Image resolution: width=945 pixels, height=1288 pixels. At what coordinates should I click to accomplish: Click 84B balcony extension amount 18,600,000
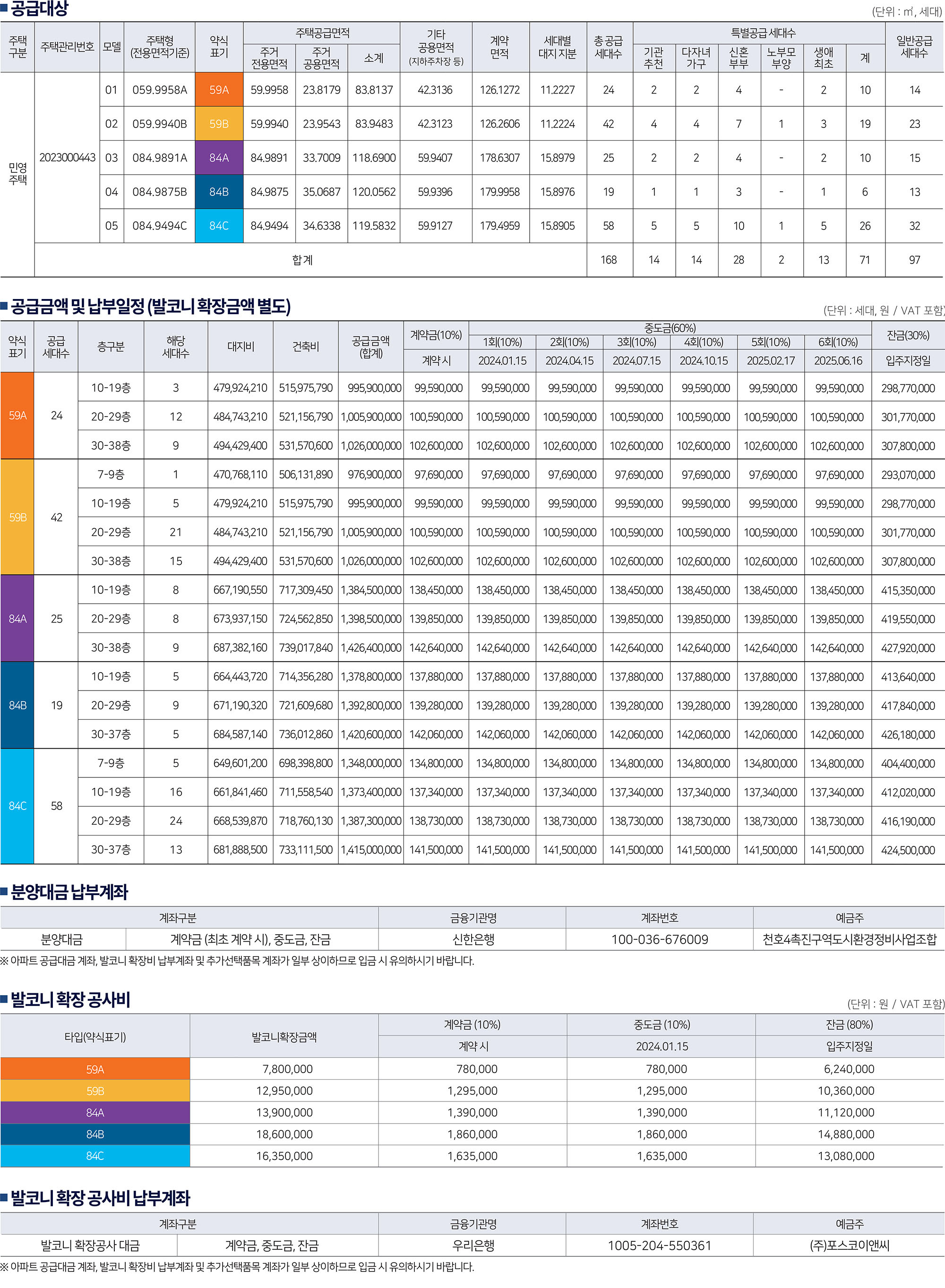point(284,1134)
